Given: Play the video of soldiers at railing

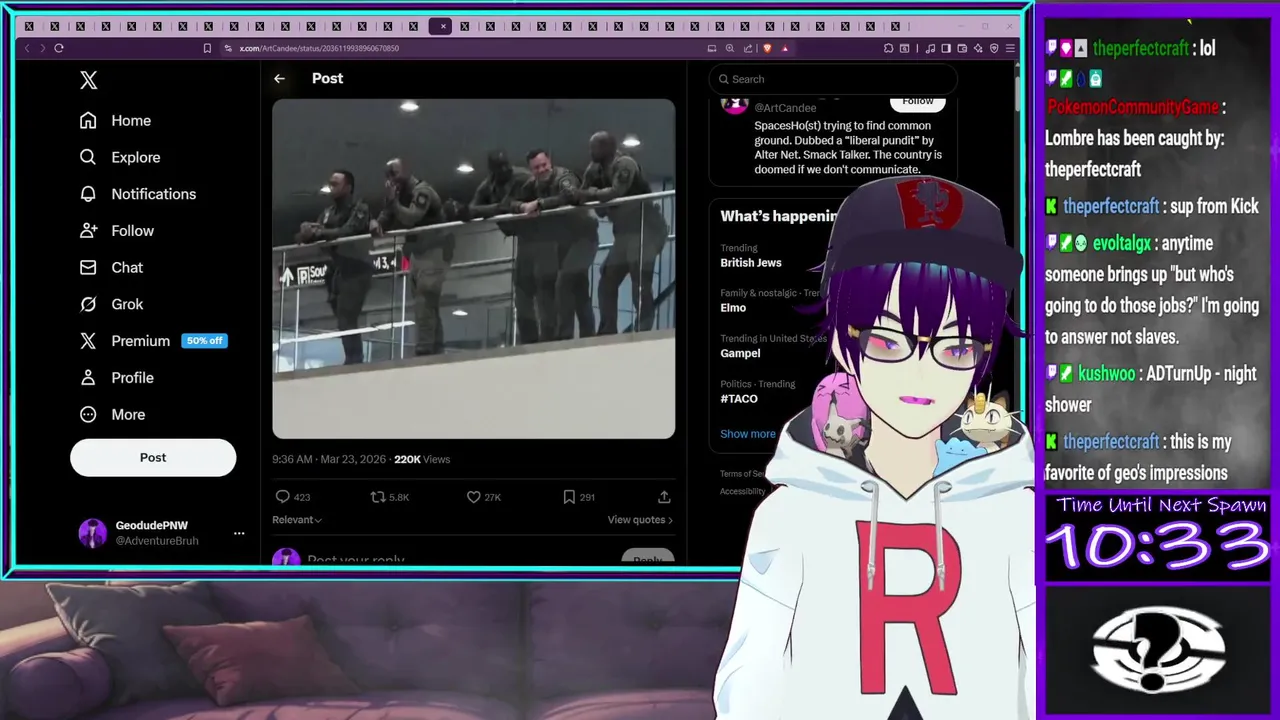Looking at the screenshot, I should click(x=474, y=268).
